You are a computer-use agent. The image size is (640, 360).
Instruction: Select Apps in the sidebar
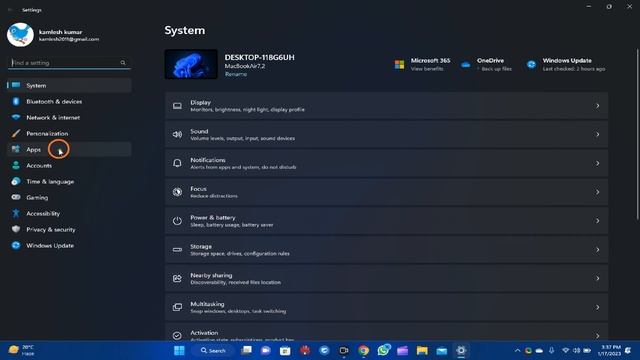tap(69, 149)
